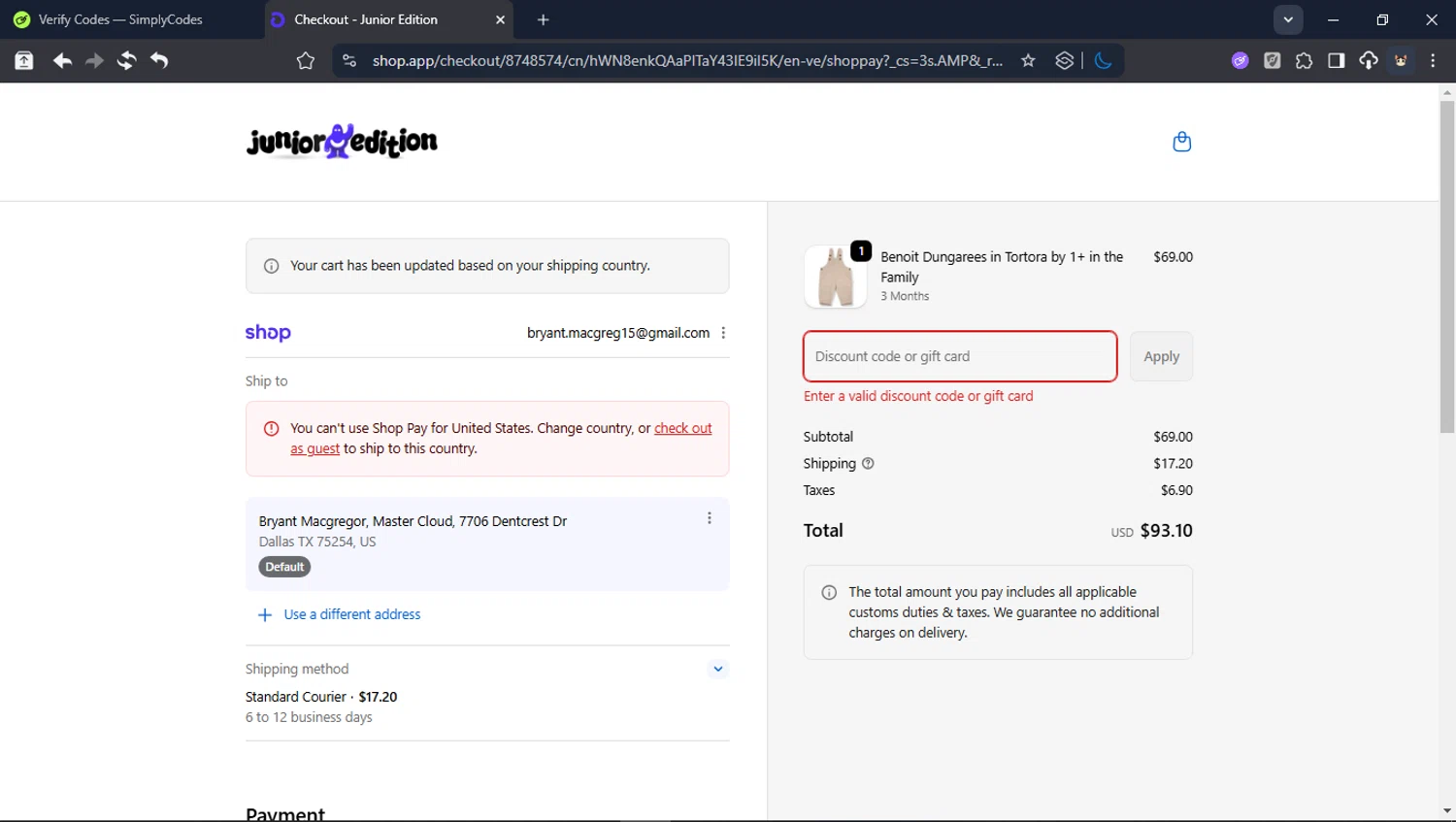
Task: Open site information icon in address bar
Action: click(348, 60)
